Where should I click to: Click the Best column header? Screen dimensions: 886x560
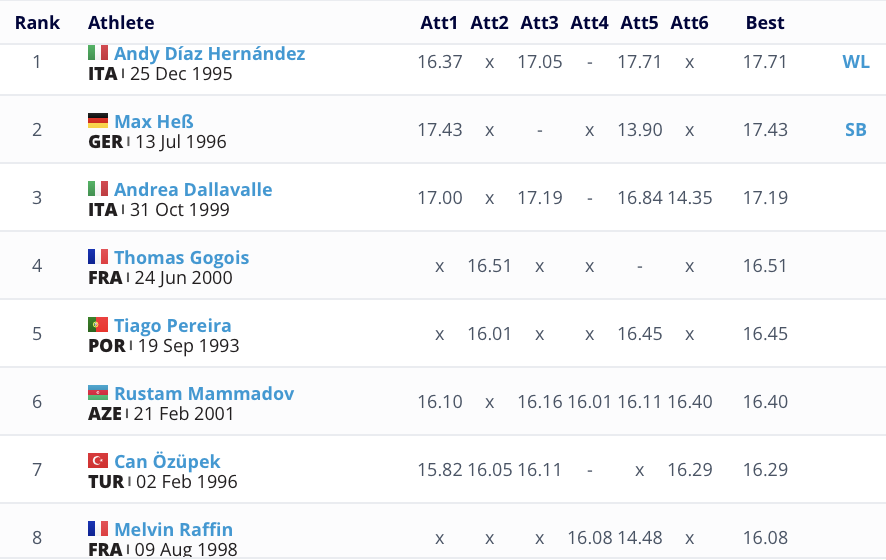[x=765, y=22]
